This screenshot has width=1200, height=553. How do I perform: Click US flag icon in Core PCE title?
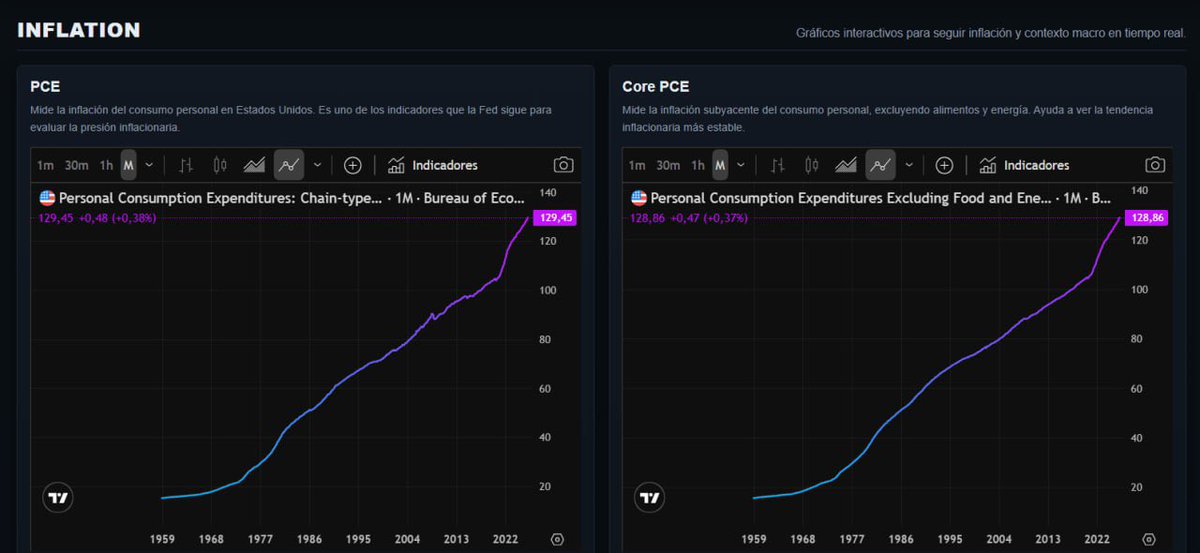point(639,198)
